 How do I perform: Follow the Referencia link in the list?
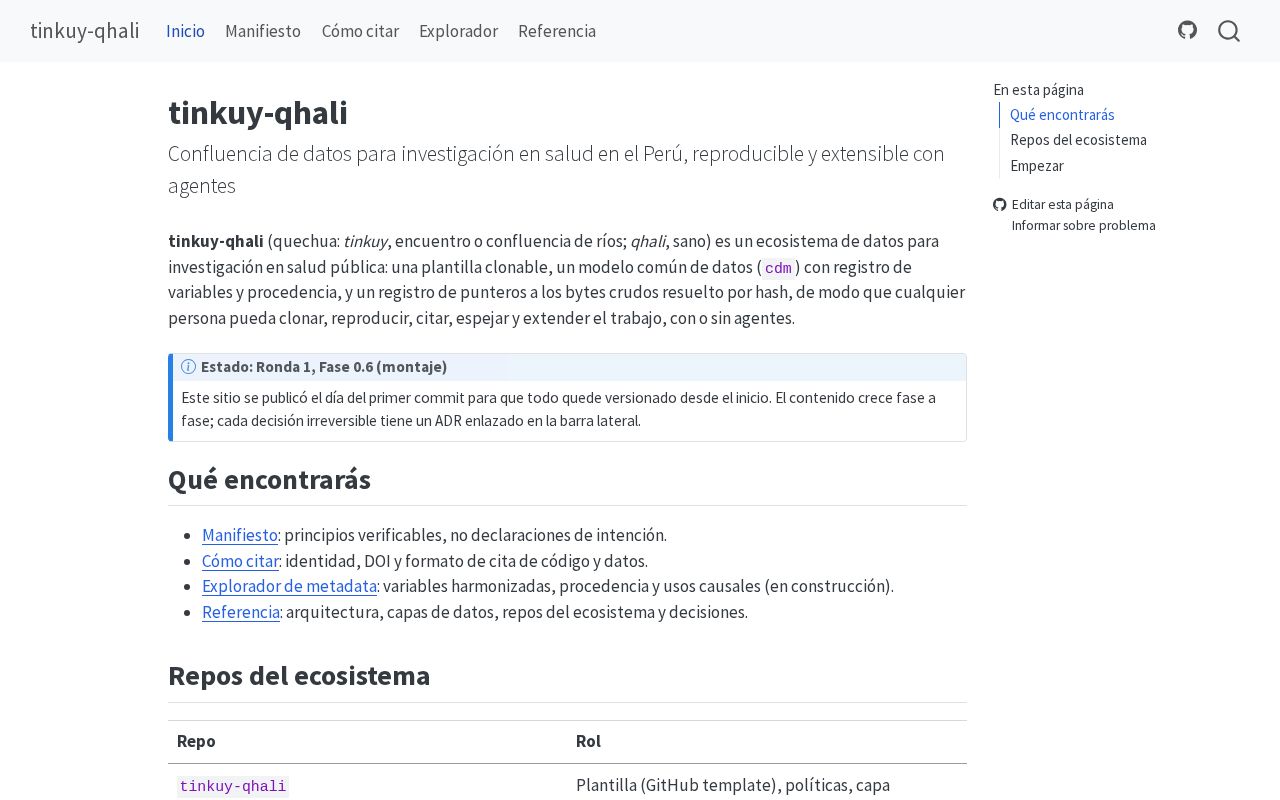[x=241, y=612]
